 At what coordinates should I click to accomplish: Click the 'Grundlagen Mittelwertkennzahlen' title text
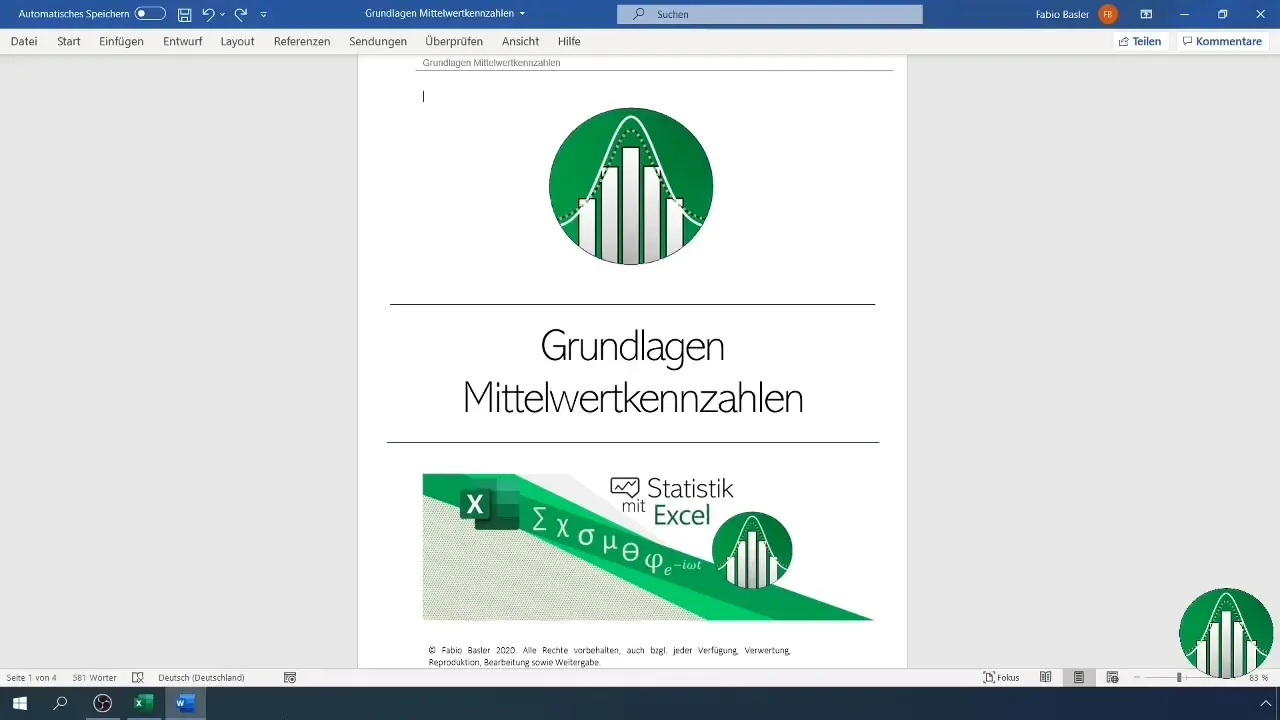click(633, 372)
